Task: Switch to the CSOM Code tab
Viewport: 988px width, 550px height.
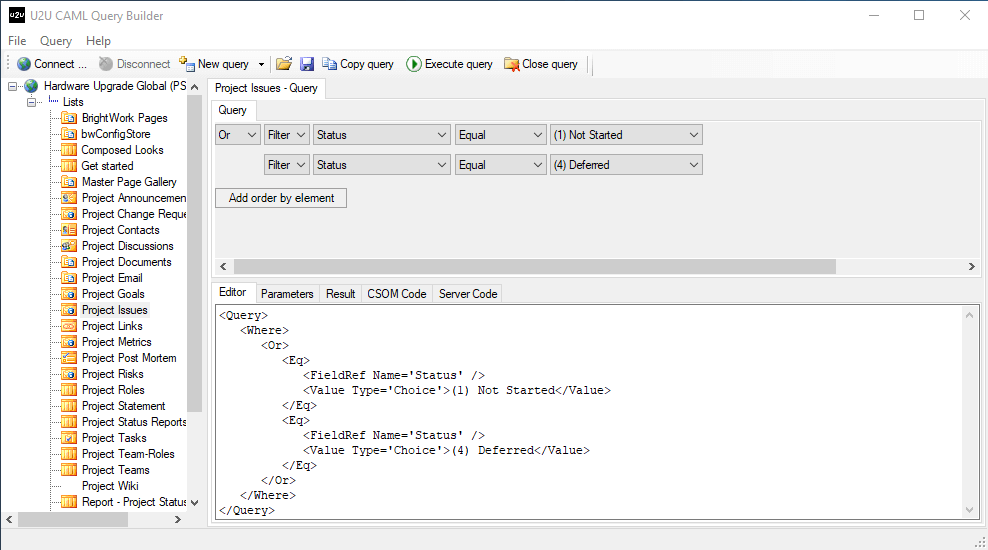Action: coord(396,294)
